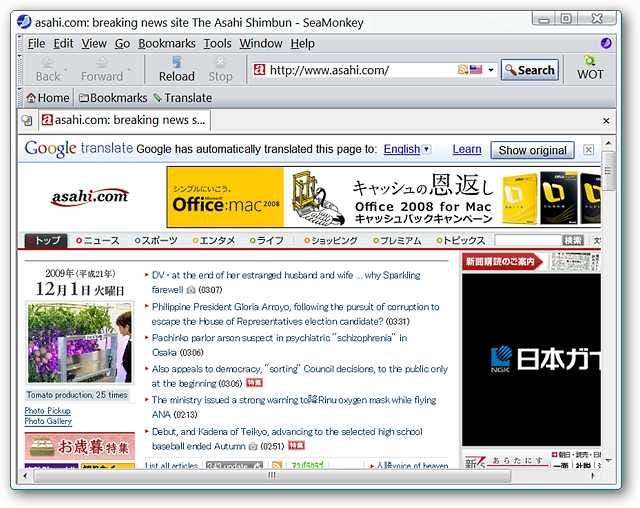Click the flag icon in the URL bar
This screenshot has width=640, height=508.
point(476,70)
